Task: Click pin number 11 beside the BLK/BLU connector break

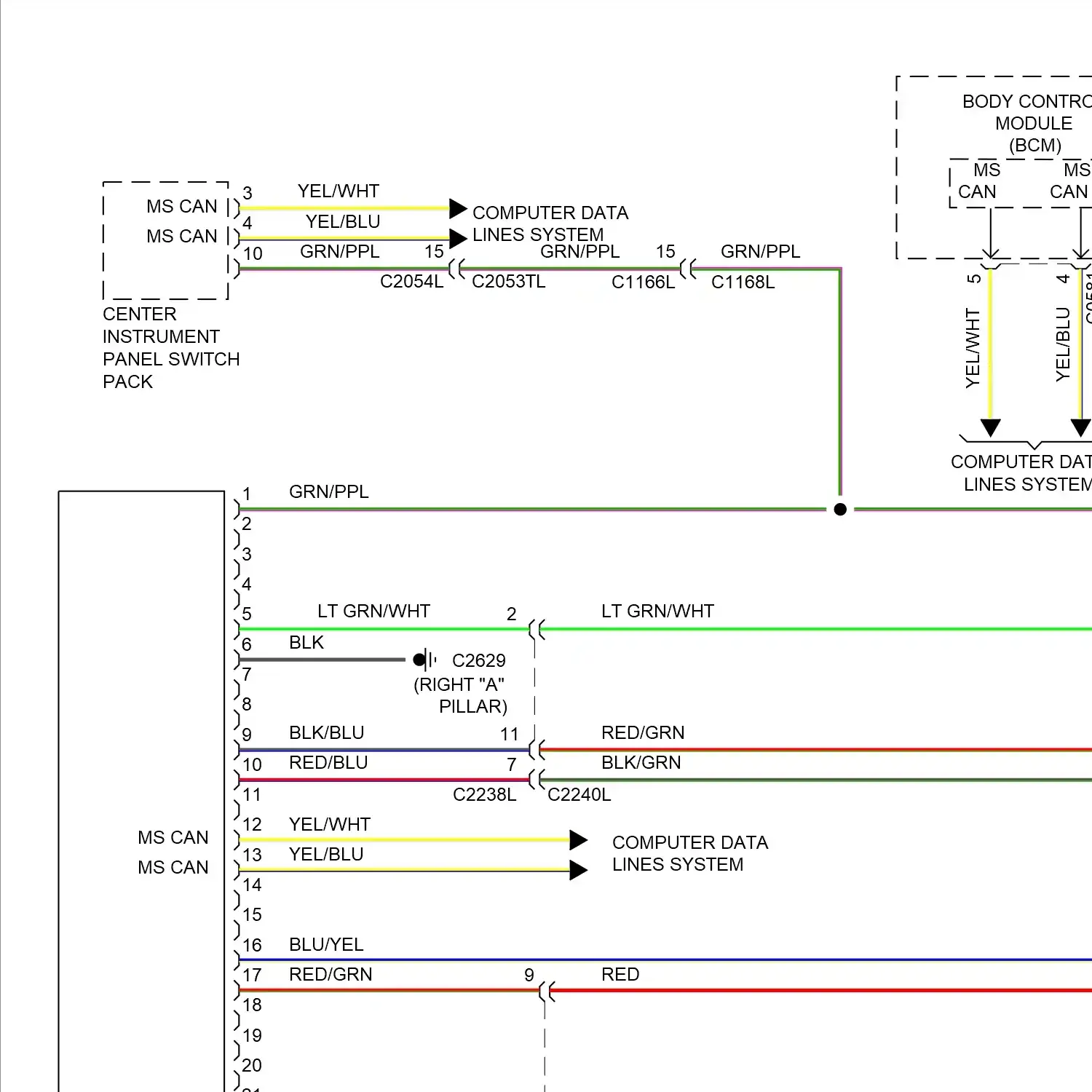Action: [x=510, y=735]
